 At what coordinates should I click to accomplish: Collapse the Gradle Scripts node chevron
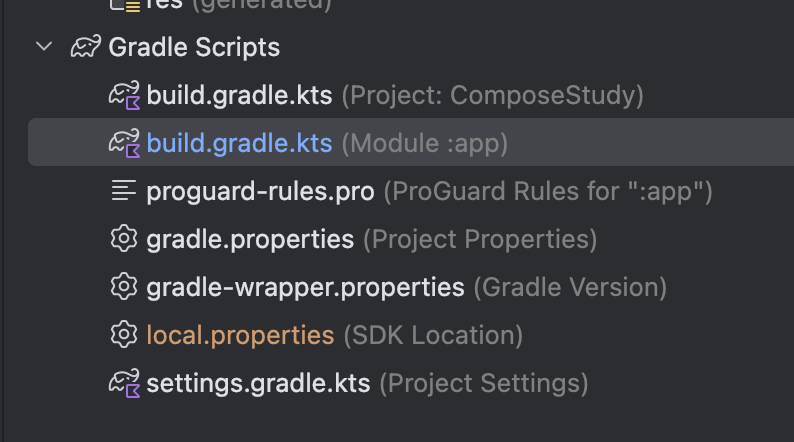click(x=44, y=47)
